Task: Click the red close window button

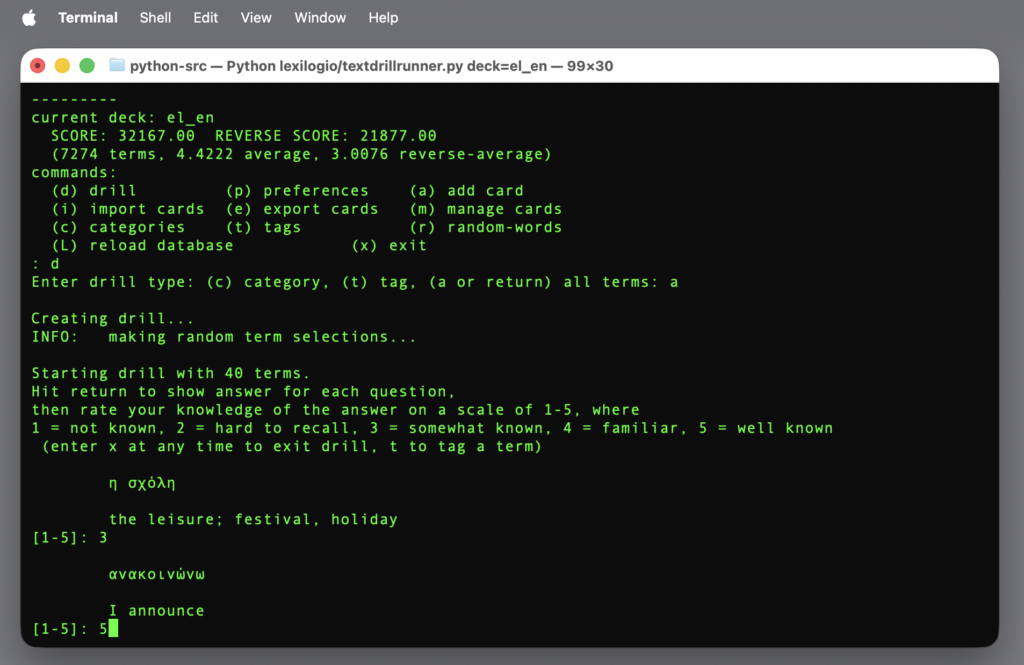Action: [x=38, y=65]
